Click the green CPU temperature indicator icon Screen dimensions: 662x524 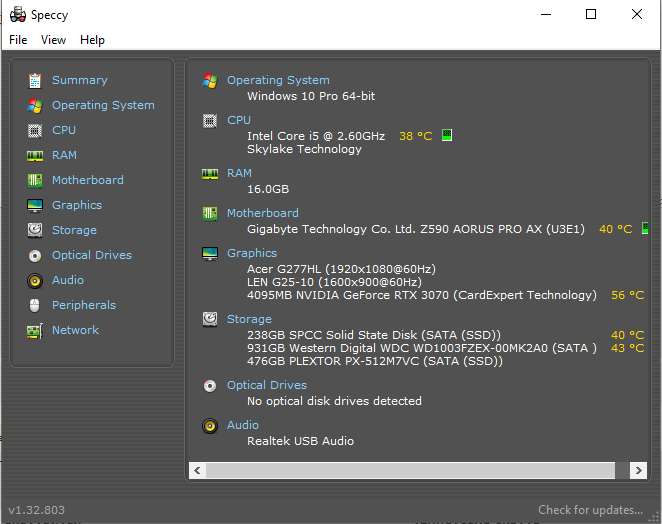point(447,136)
